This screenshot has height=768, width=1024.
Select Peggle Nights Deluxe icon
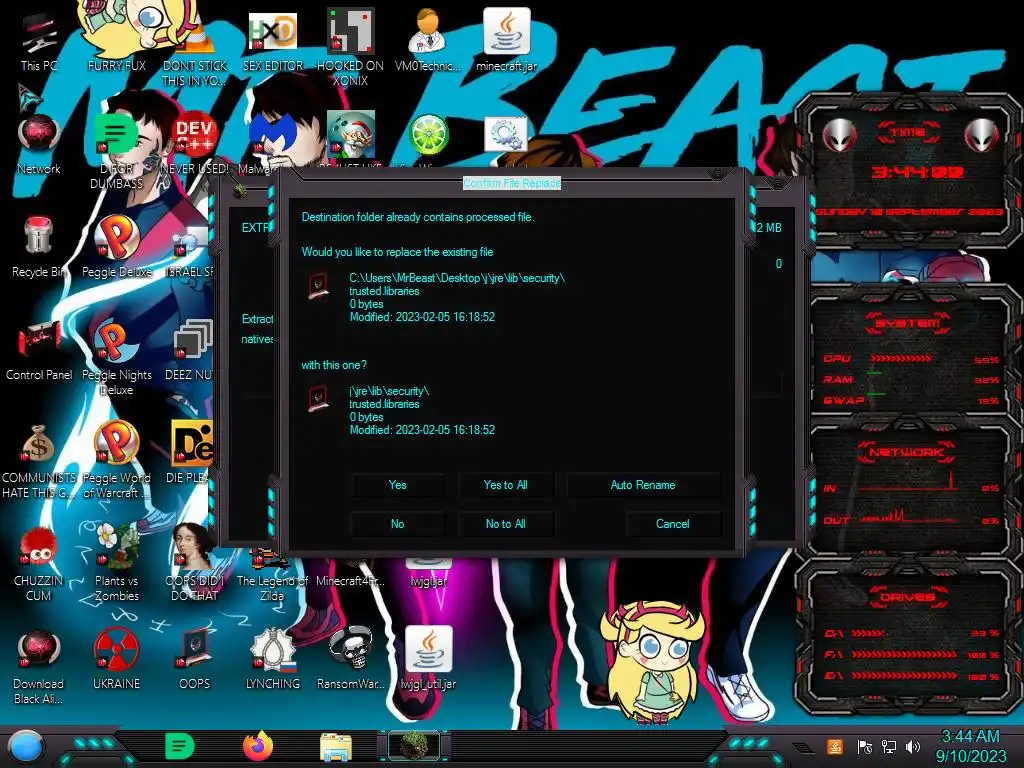[116, 358]
